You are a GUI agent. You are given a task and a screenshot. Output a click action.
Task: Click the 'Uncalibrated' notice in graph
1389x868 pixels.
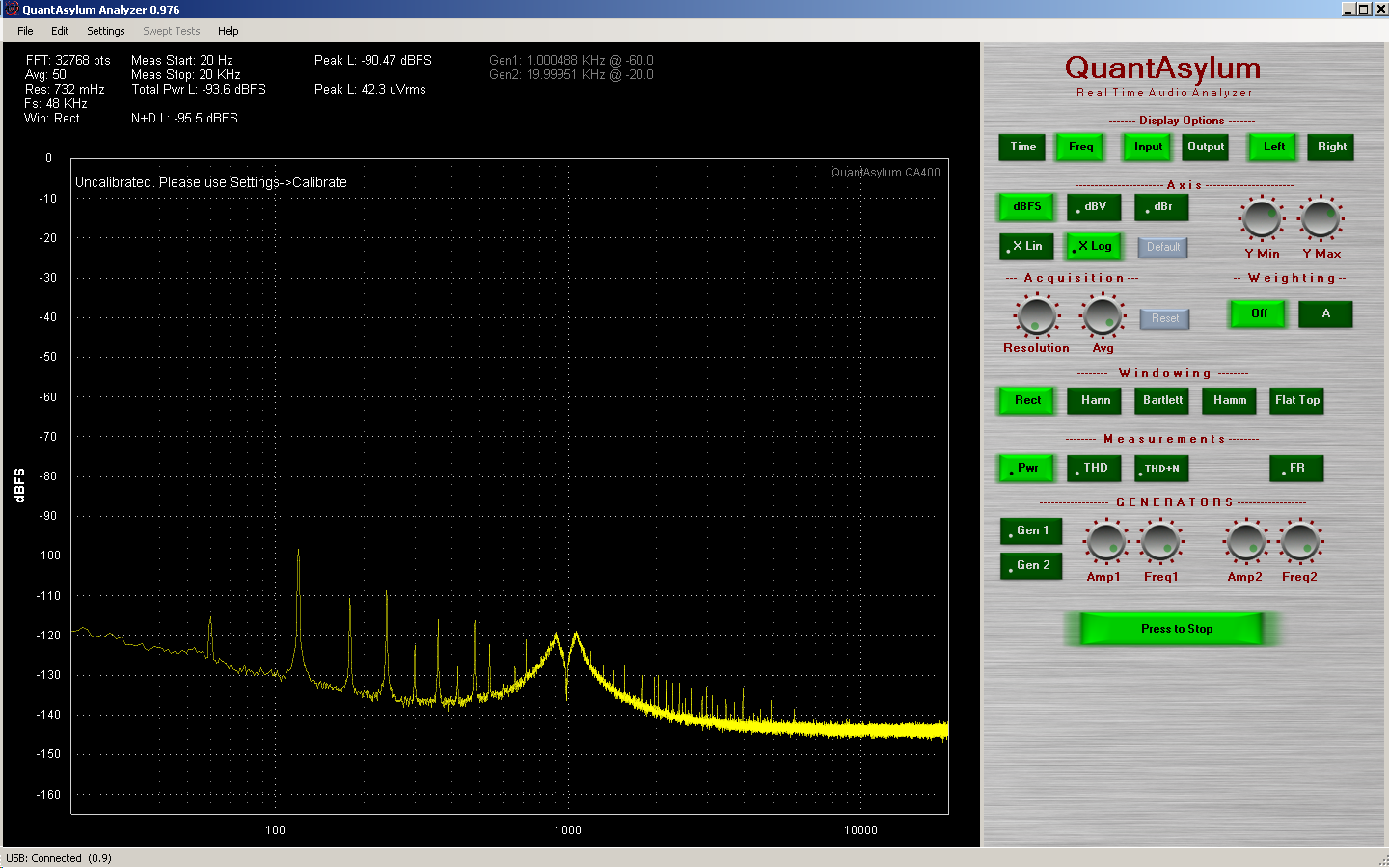click(x=211, y=182)
